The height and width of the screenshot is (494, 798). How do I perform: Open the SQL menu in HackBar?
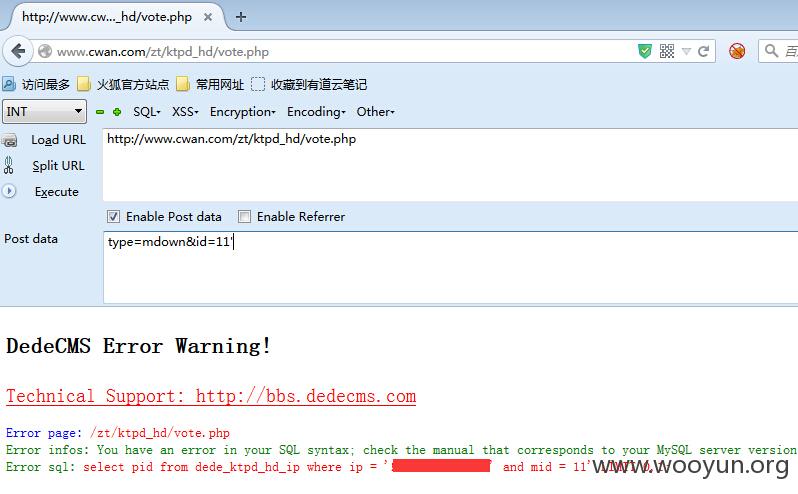click(x=147, y=112)
